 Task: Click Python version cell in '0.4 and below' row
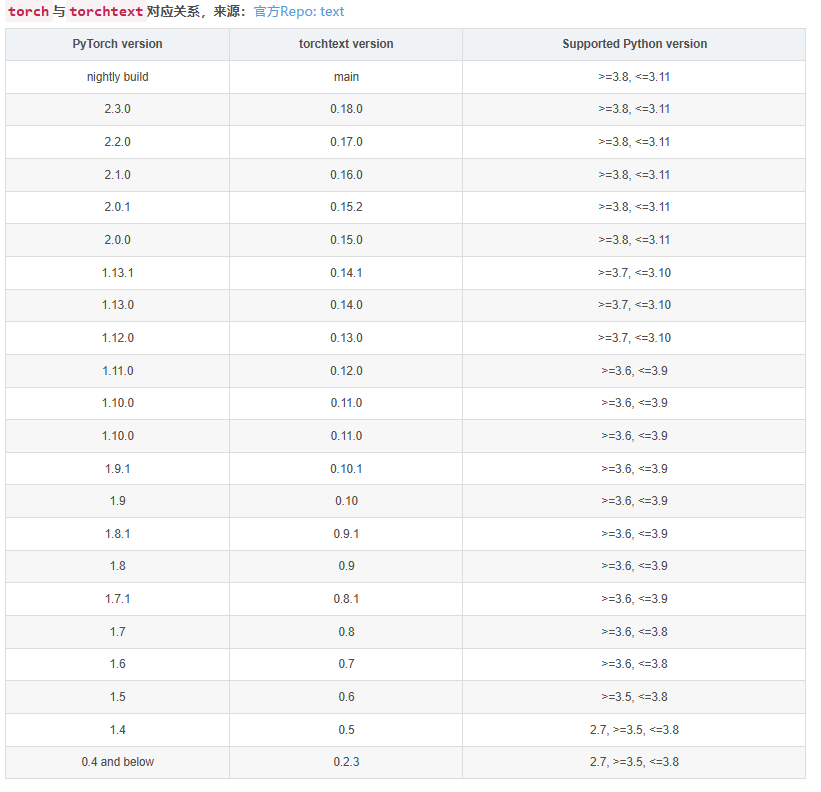[x=634, y=762]
